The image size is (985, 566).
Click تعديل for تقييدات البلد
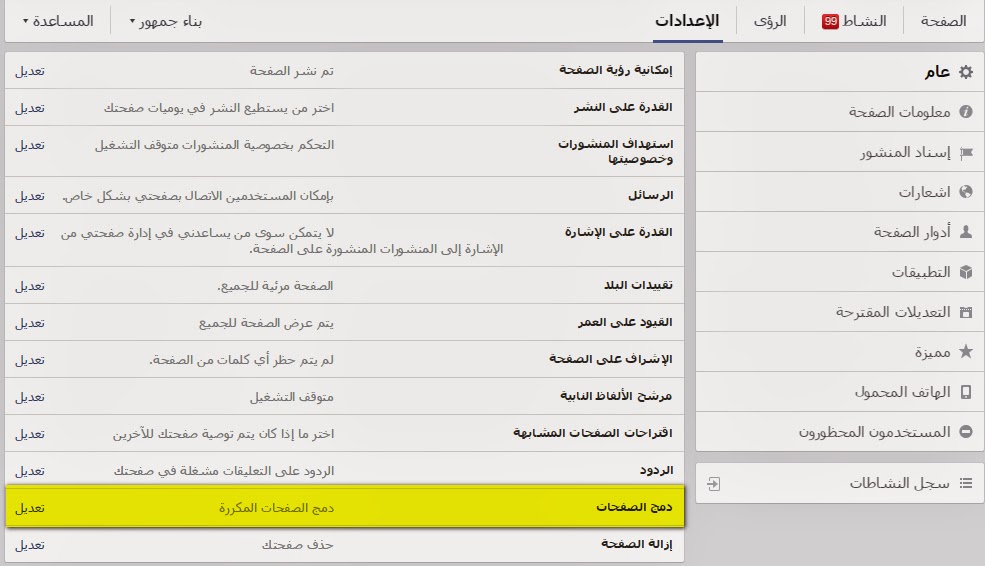pyautogui.click(x=30, y=286)
